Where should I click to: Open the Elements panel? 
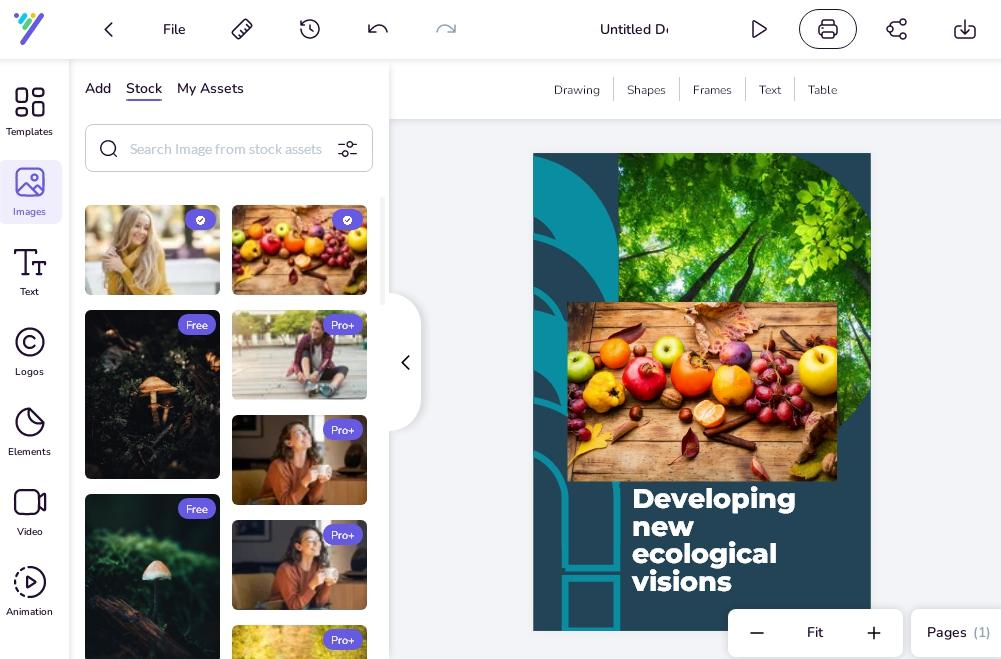29,431
